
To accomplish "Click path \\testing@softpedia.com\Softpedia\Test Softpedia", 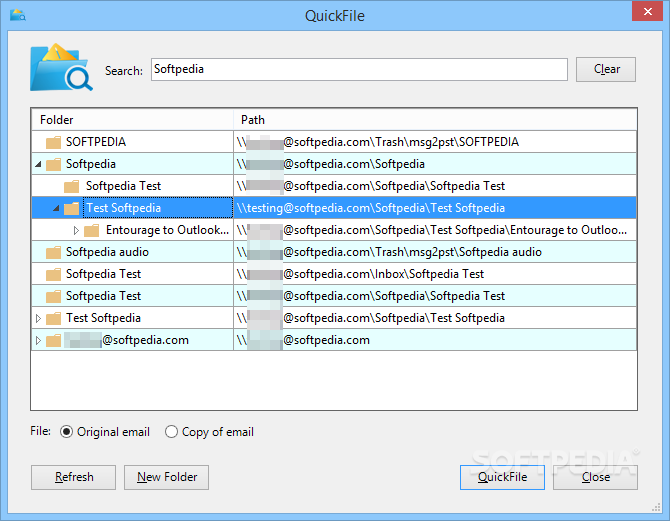I will tap(370, 208).
